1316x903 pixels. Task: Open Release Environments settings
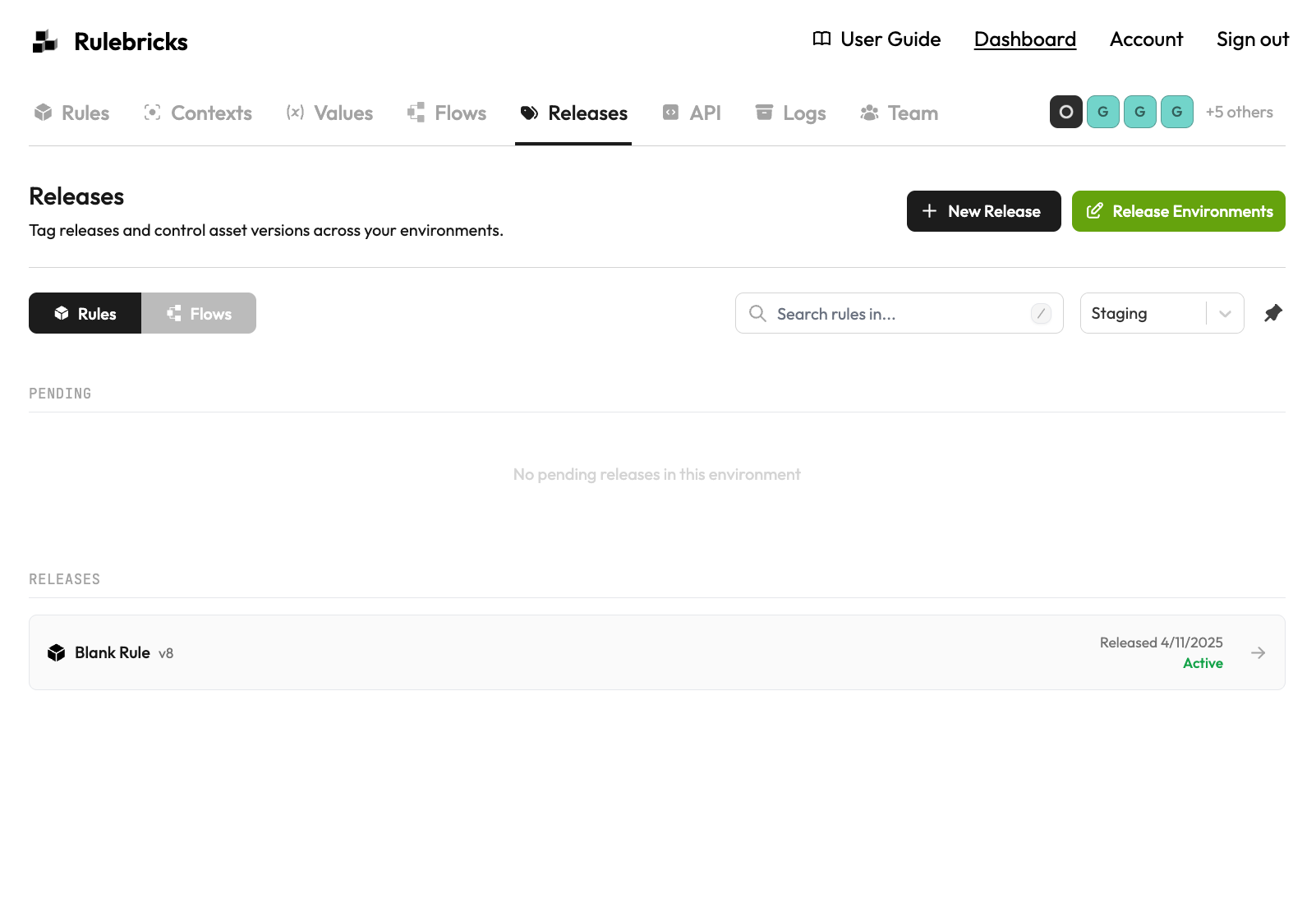pos(1179,211)
